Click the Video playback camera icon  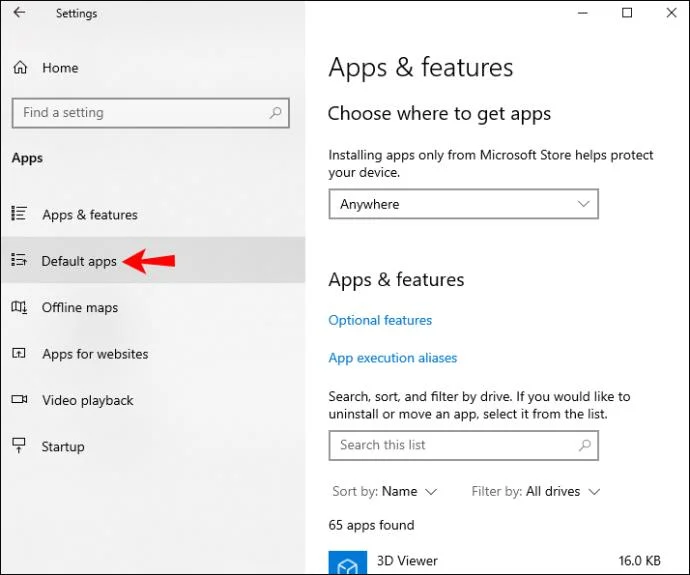pos(19,399)
